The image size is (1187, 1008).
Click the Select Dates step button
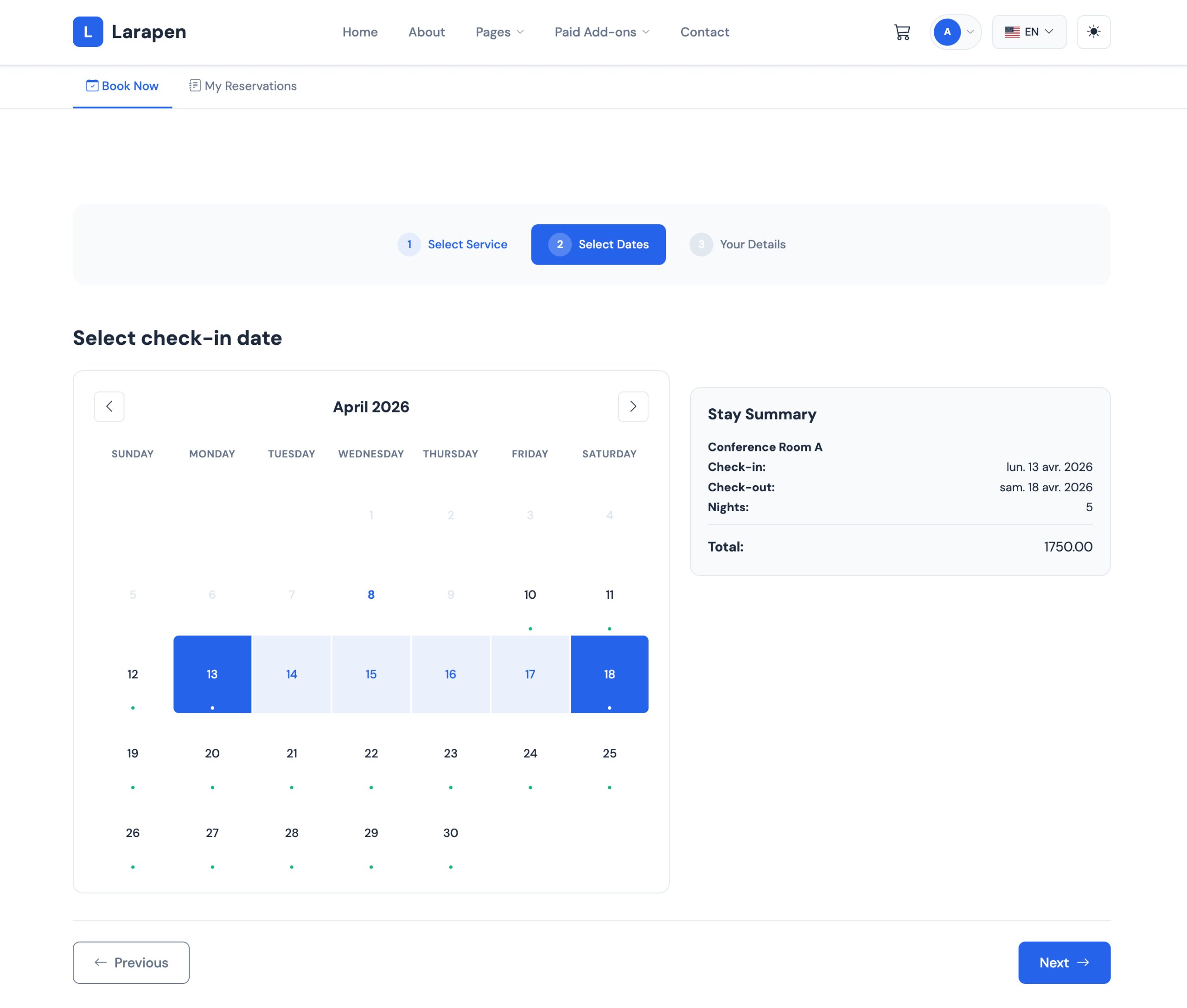(598, 245)
